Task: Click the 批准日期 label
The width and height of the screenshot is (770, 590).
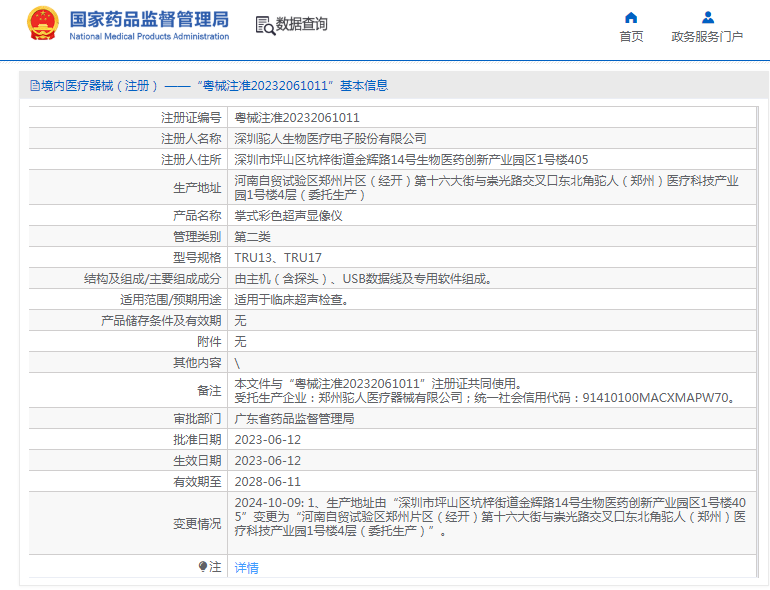Action: [x=197, y=440]
